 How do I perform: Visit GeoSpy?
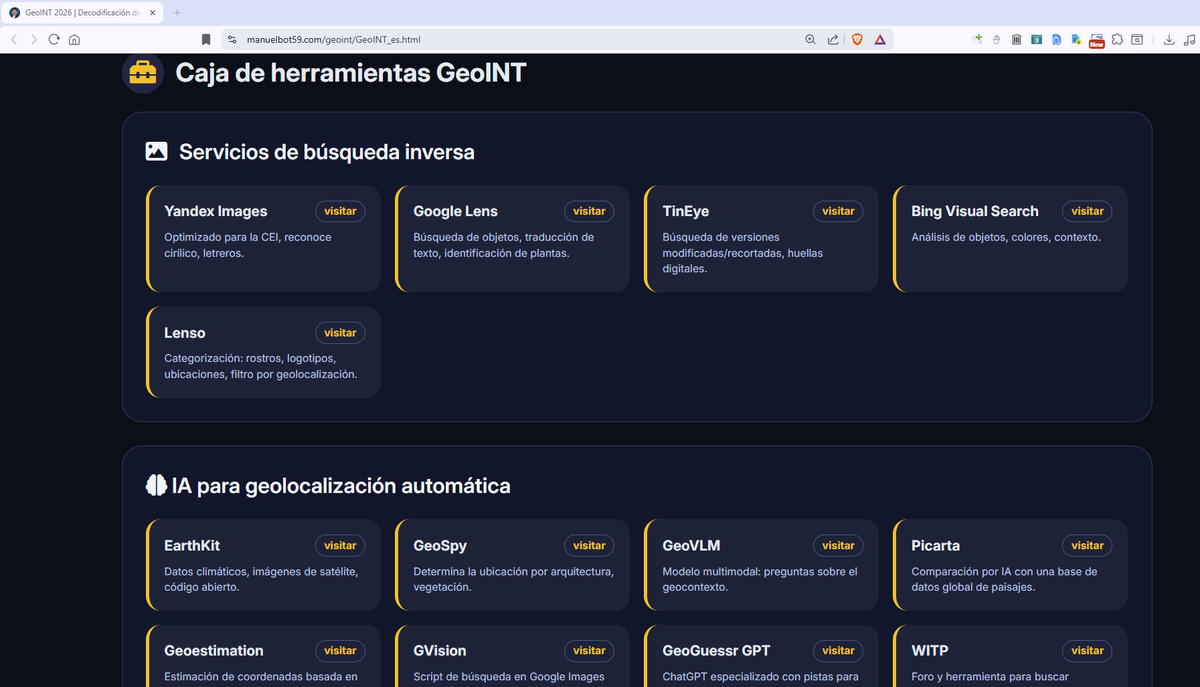pyautogui.click(x=589, y=546)
